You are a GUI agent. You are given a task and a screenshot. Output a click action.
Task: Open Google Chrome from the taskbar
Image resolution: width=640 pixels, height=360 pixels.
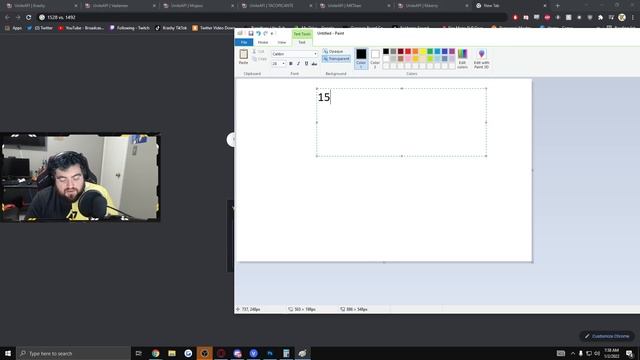tap(156, 353)
